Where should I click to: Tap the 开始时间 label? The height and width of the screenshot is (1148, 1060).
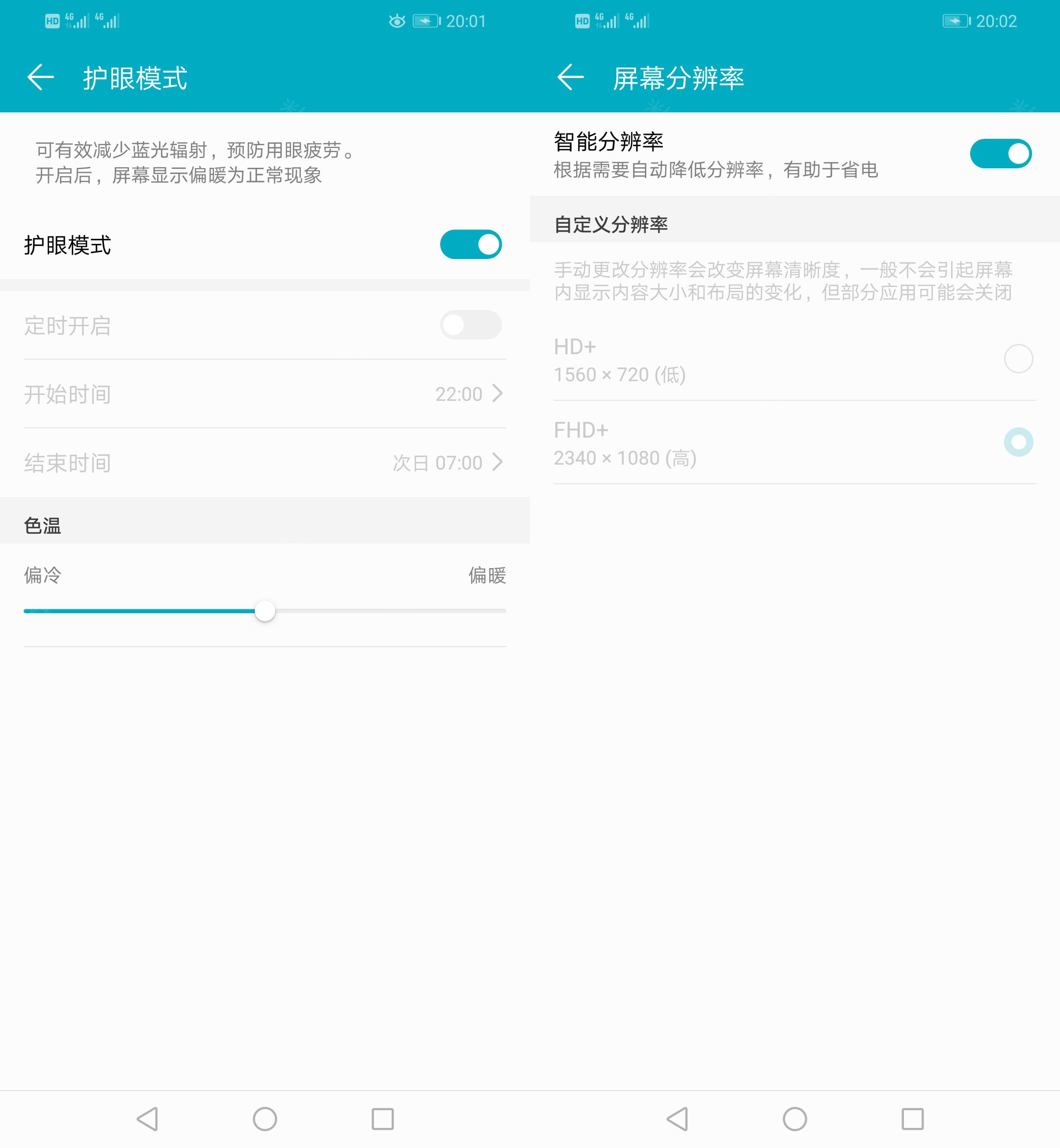tap(68, 394)
